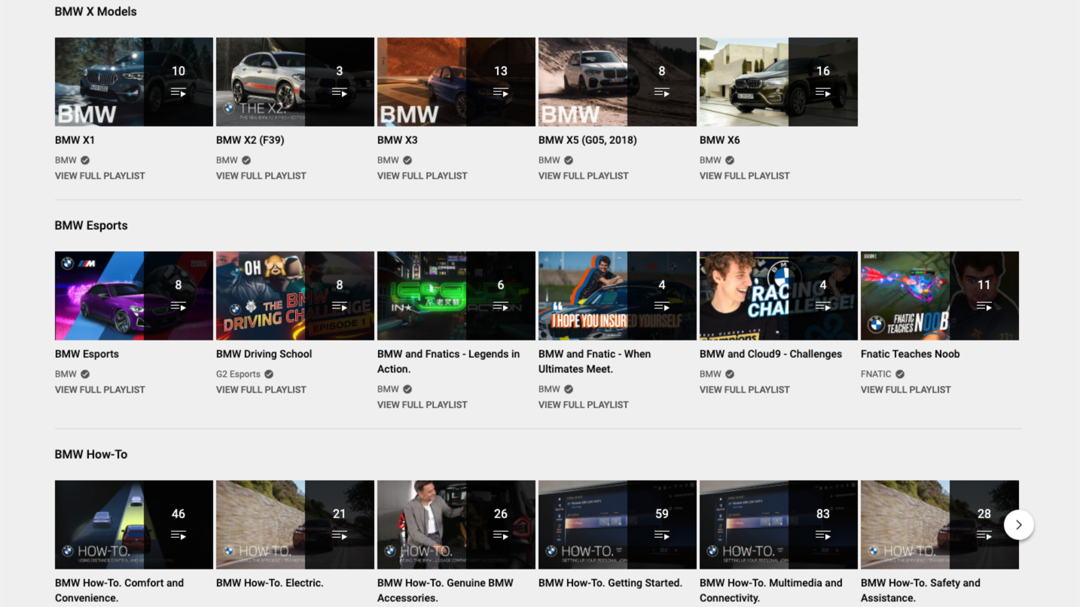Image resolution: width=1080 pixels, height=607 pixels.
Task: View full playlist for BMW X1
Action: pos(100,176)
